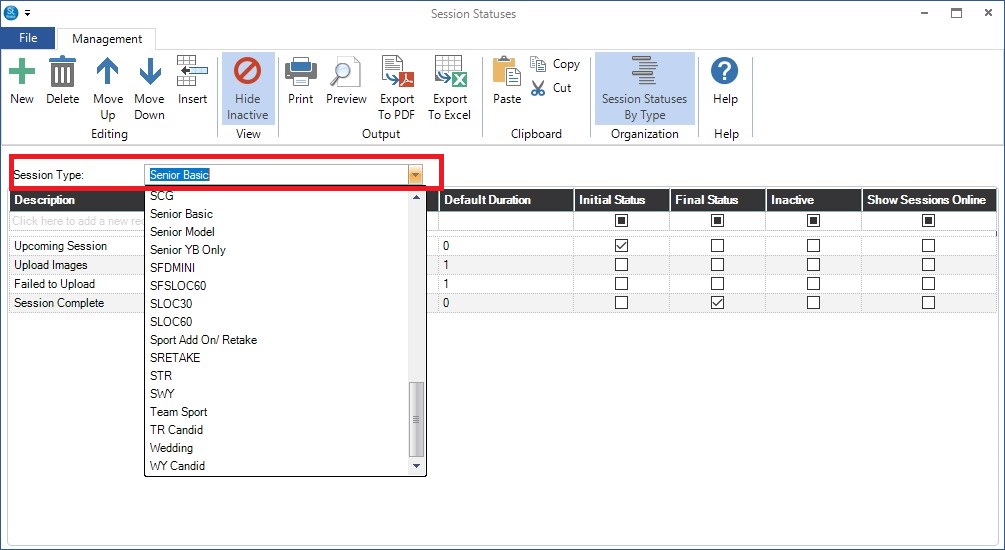Sort by Default Duration column header
This screenshot has width=1005, height=550.
tap(506, 200)
